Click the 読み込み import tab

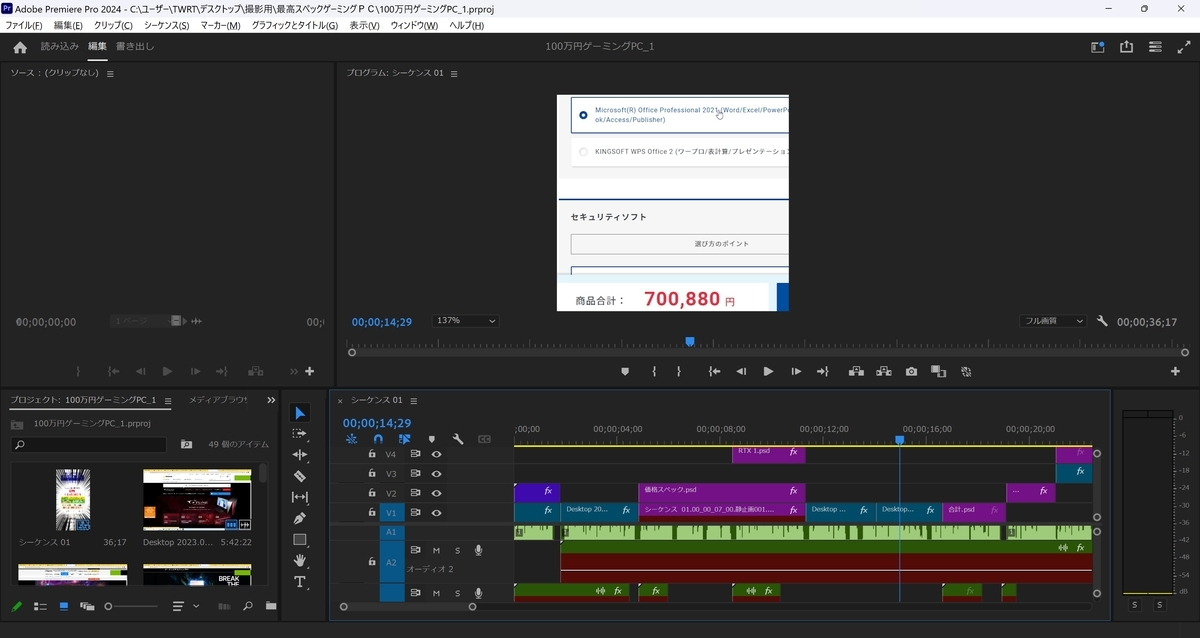[x=59, y=46]
